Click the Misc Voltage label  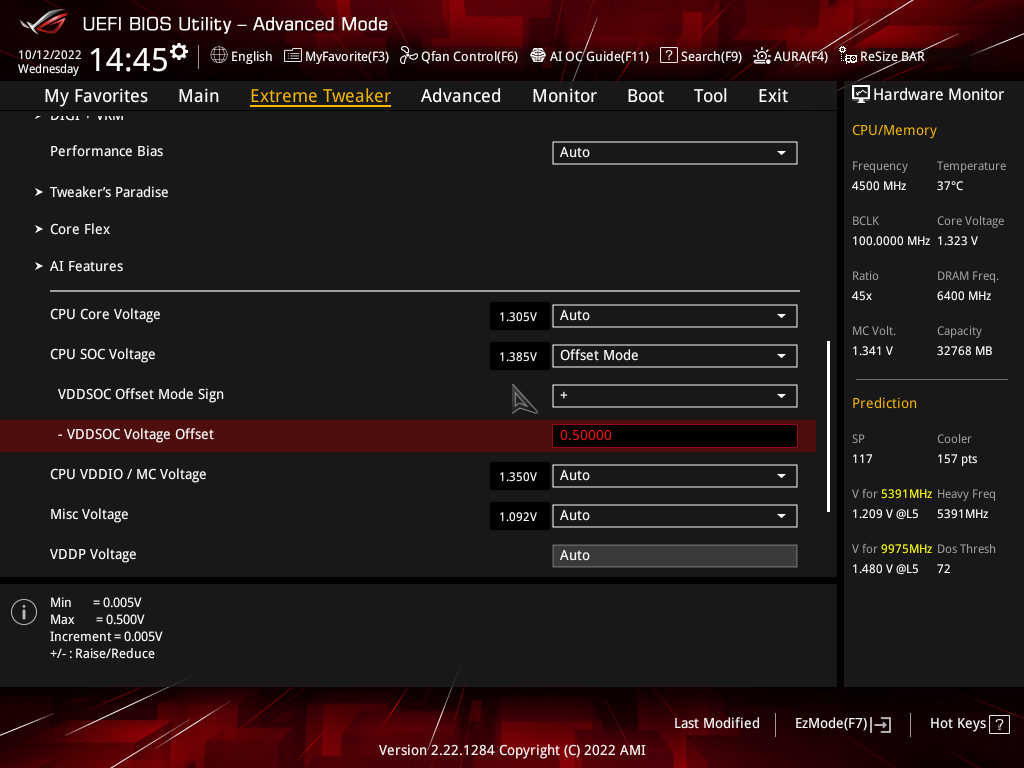89,515
